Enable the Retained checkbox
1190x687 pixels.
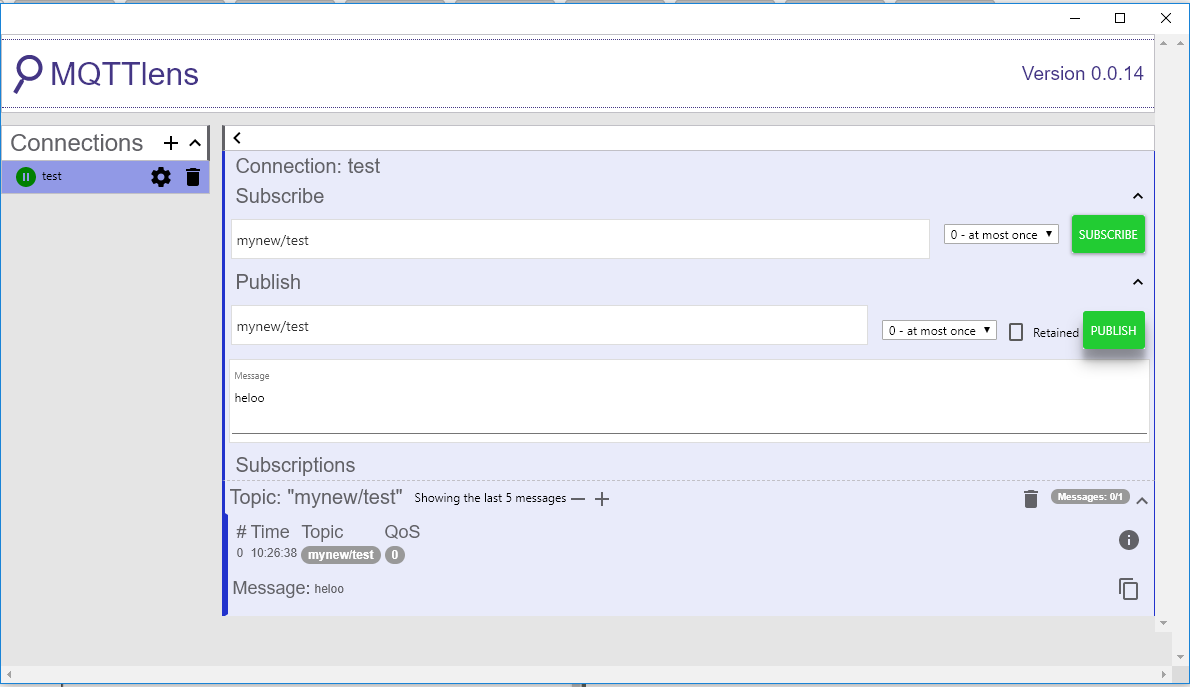1015,332
